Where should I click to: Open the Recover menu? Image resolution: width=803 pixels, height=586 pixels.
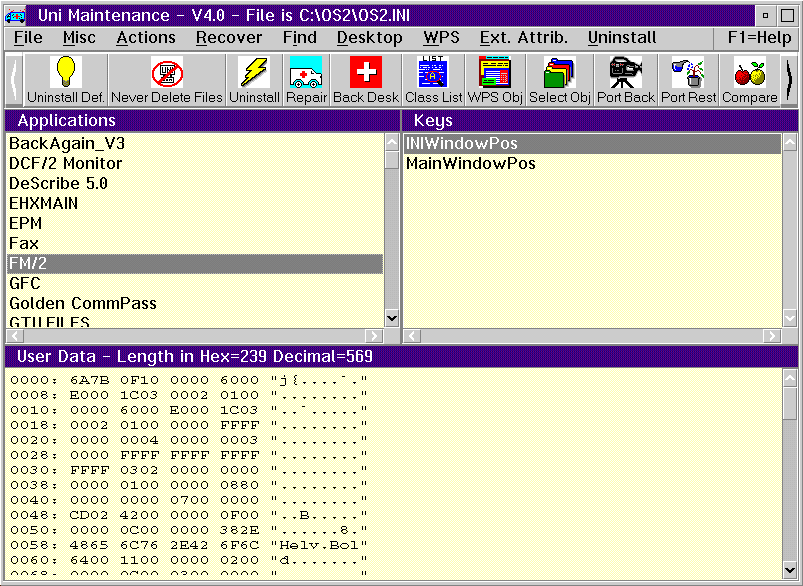228,38
